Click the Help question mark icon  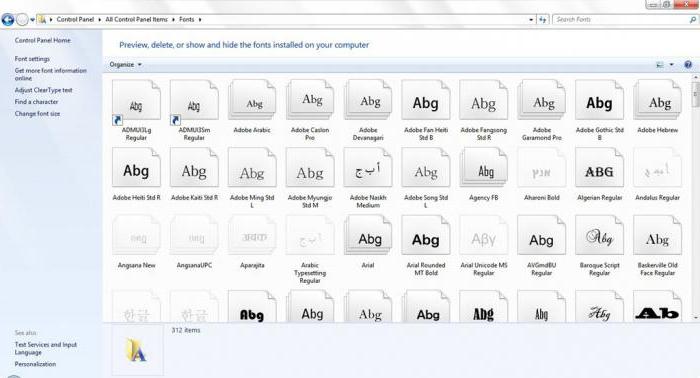(x=688, y=65)
